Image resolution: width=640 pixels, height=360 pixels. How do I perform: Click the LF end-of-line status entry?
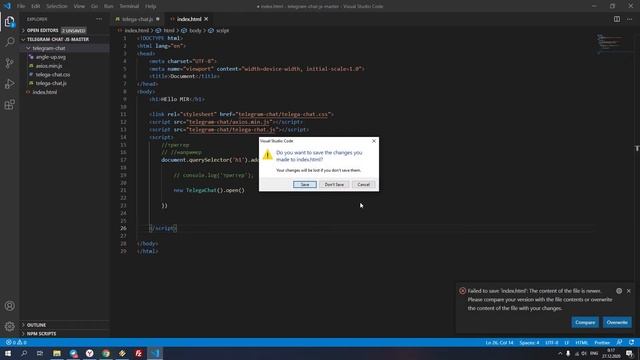point(567,342)
